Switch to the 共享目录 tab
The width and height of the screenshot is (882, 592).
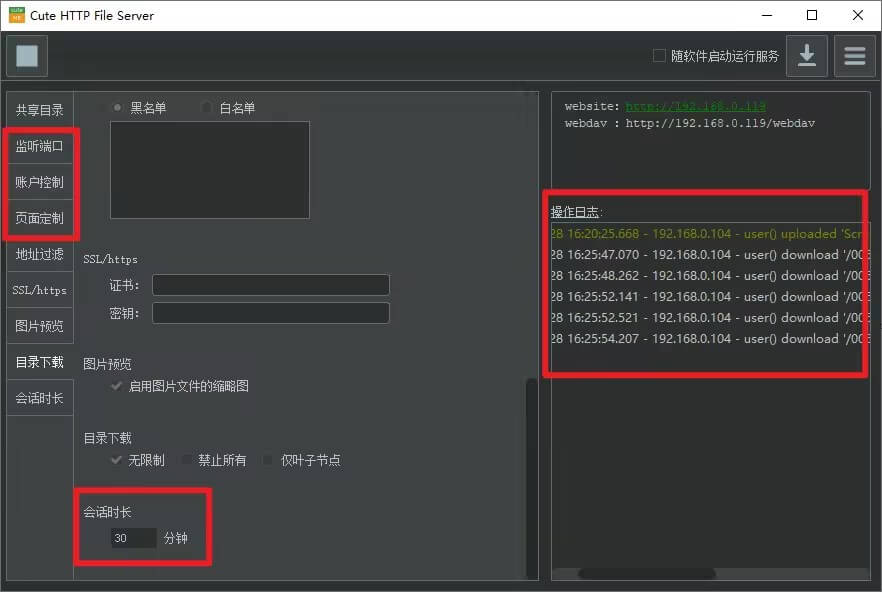[39, 109]
